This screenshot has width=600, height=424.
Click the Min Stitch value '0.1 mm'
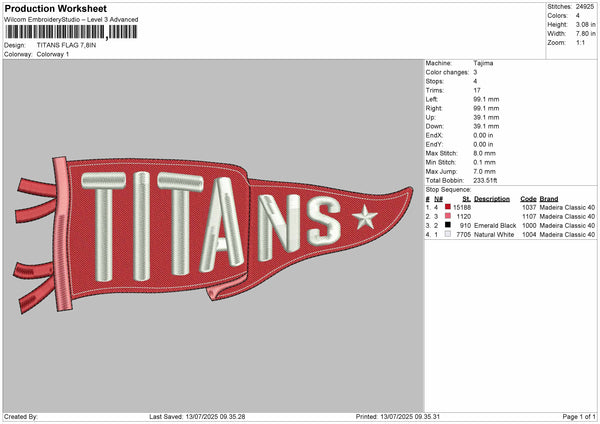(484, 162)
